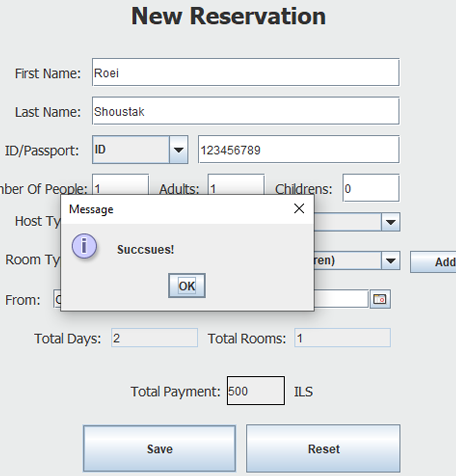This screenshot has height=476, width=456.
Task: Expand the ID/Passport type dropdown arrow
Action: [x=179, y=150]
